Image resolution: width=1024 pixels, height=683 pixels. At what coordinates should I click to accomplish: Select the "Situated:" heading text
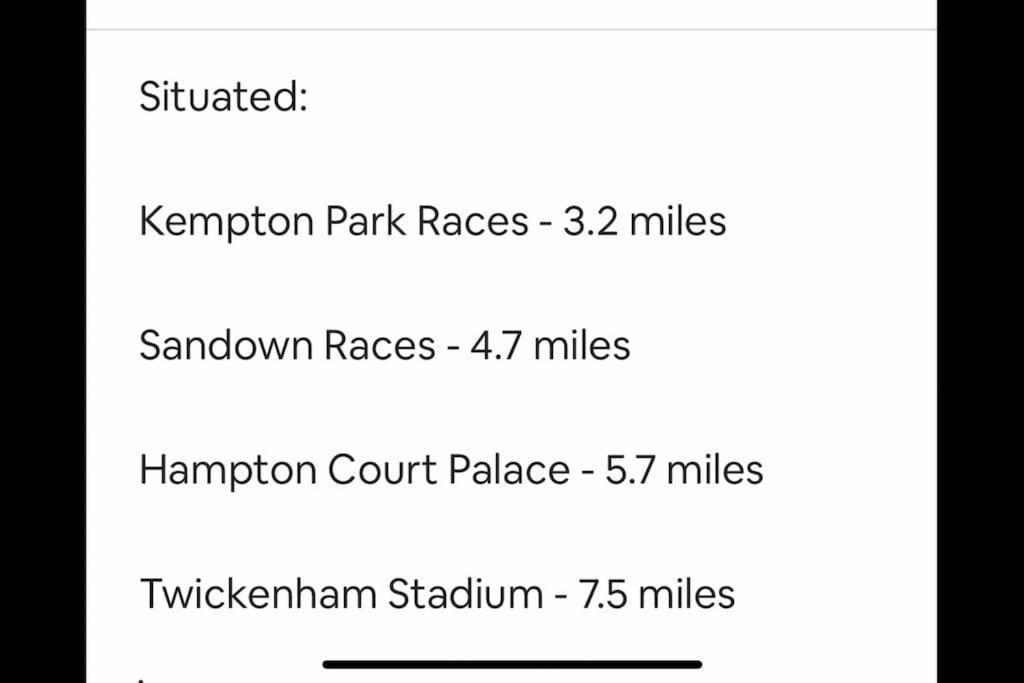coord(223,97)
